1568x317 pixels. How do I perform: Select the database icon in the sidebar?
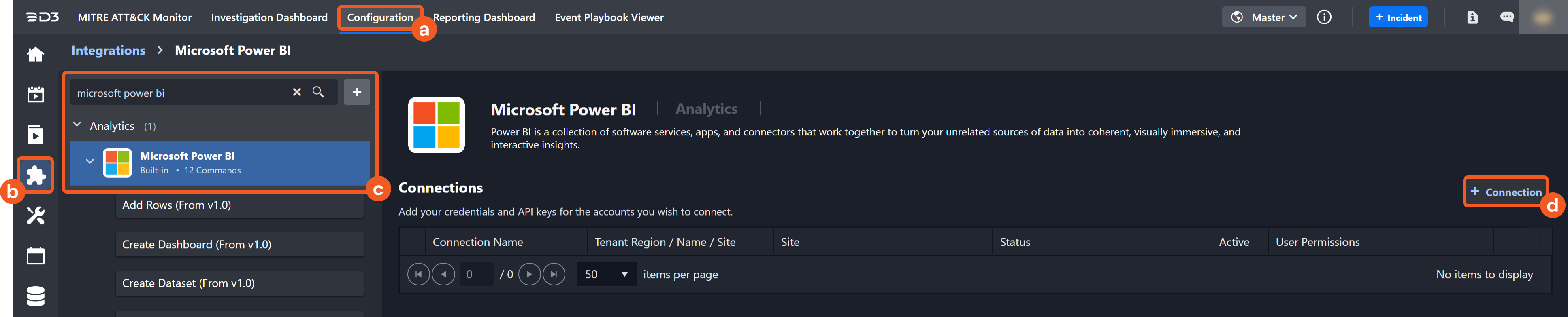(x=35, y=296)
